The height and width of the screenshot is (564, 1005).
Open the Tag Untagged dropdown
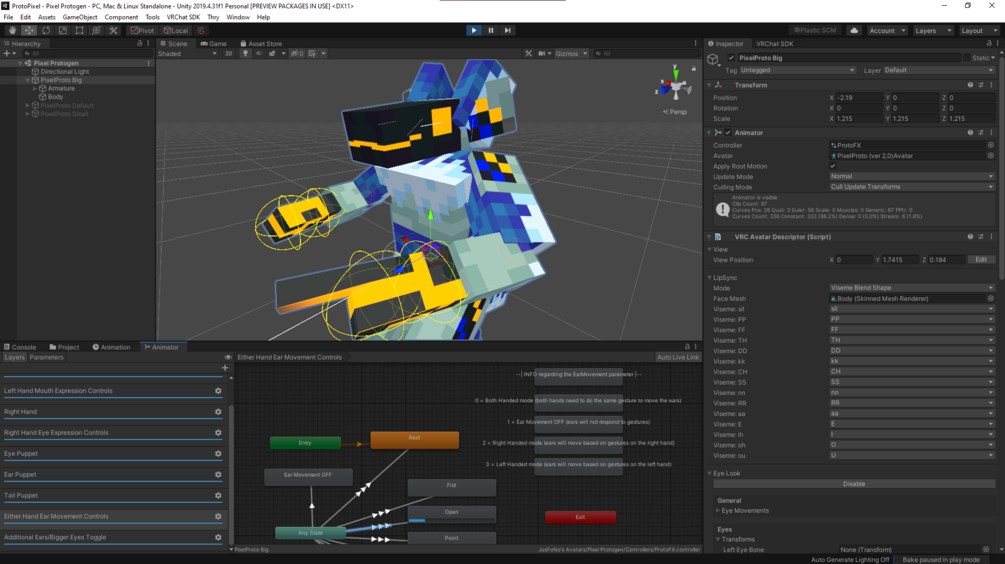[x=797, y=70]
